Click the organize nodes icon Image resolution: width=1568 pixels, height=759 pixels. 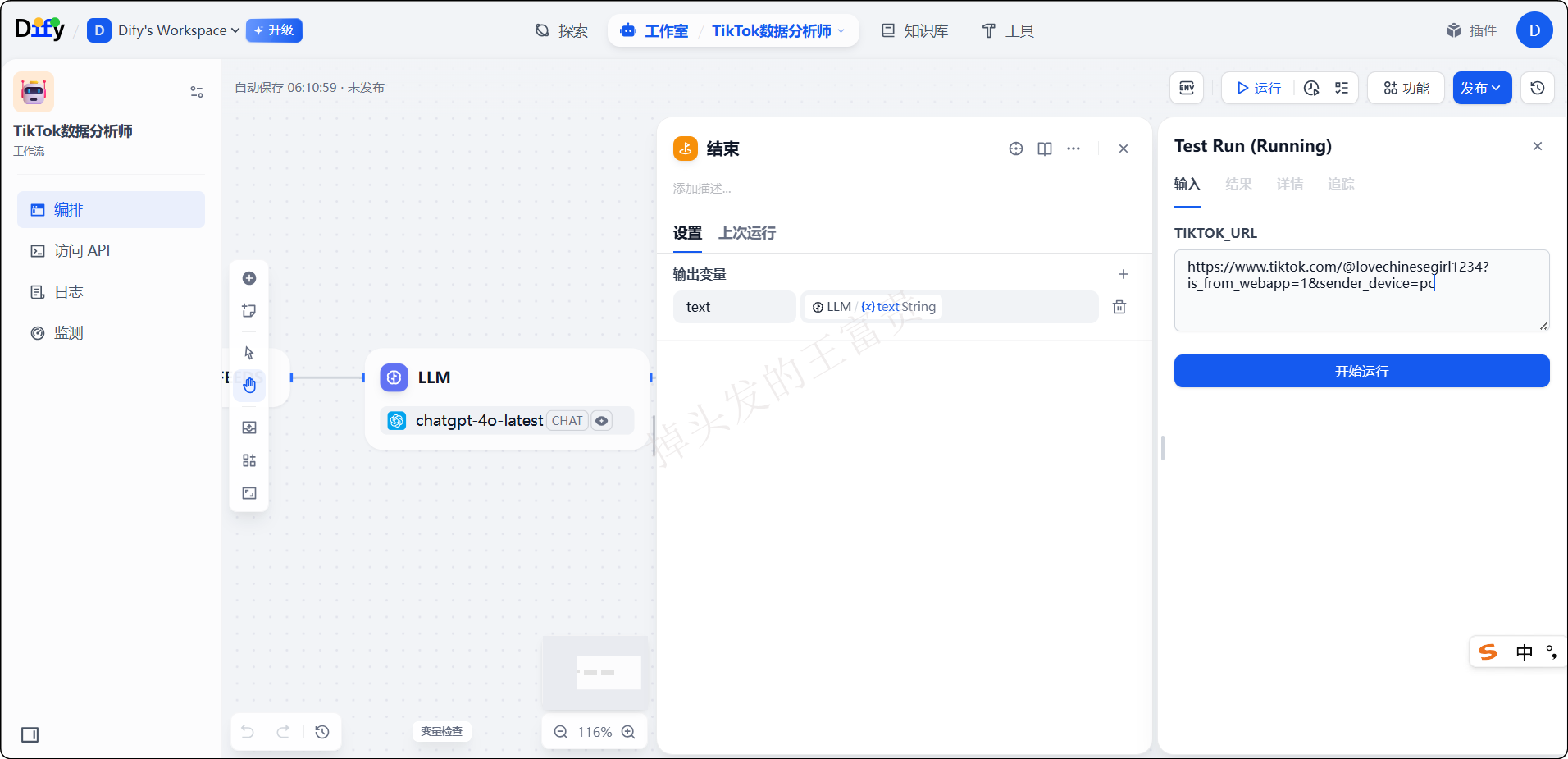(x=249, y=460)
